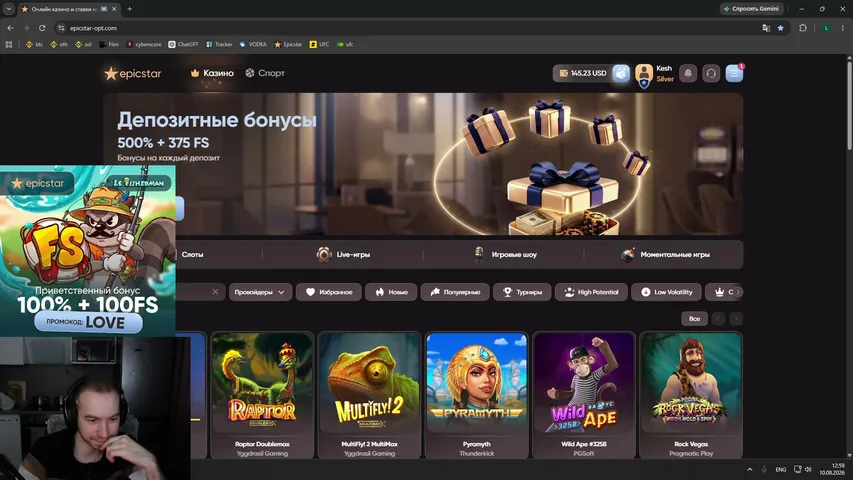Viewport: 853px width, 480px height.
Task: Click the browser back arrow
Action: pyautogui.click(x=10, y=28)
